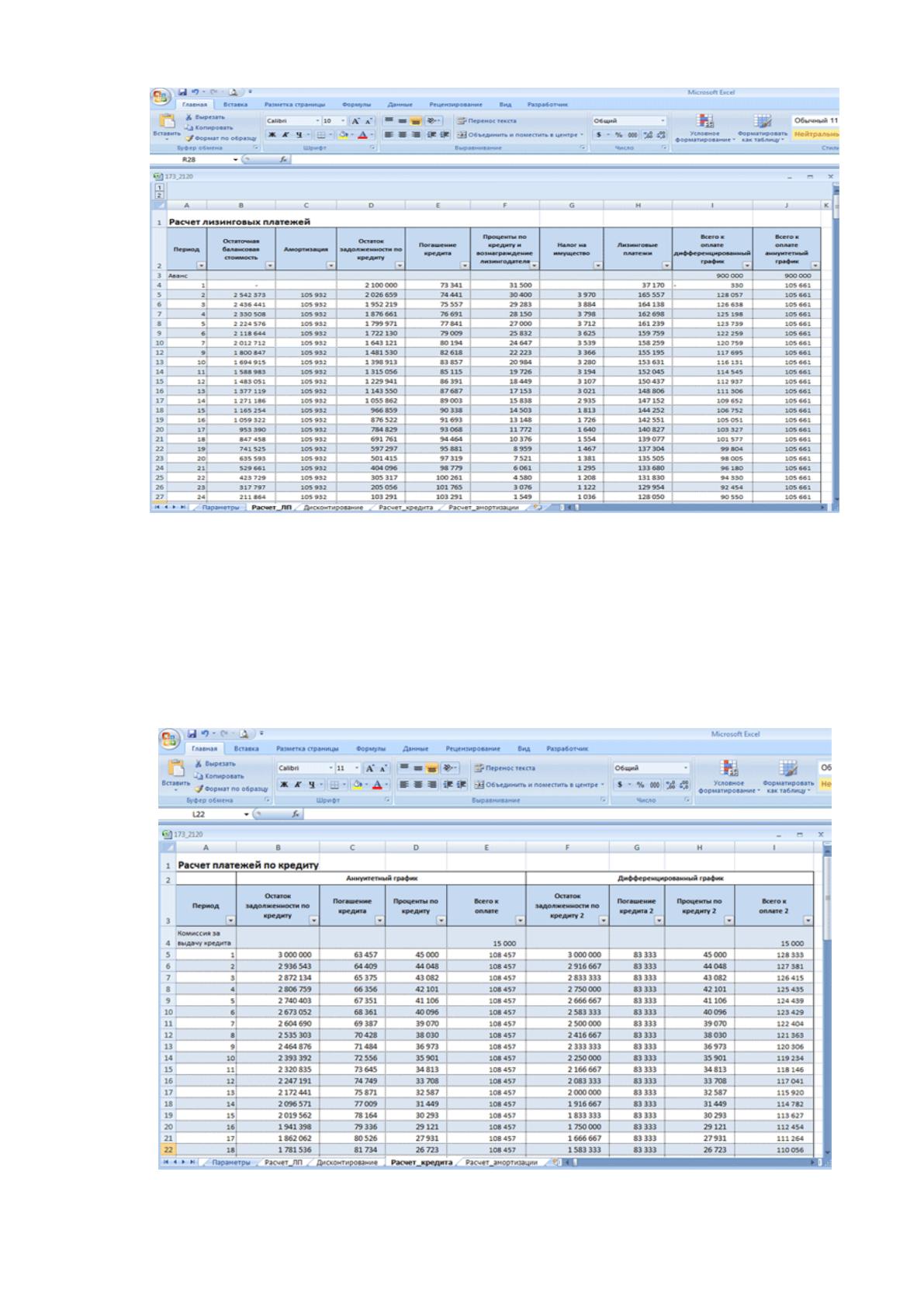Click Вырезать scissors icon in the leasing payments window
This screenshot has height=1307, width=924.
click(x=189, y=117)
